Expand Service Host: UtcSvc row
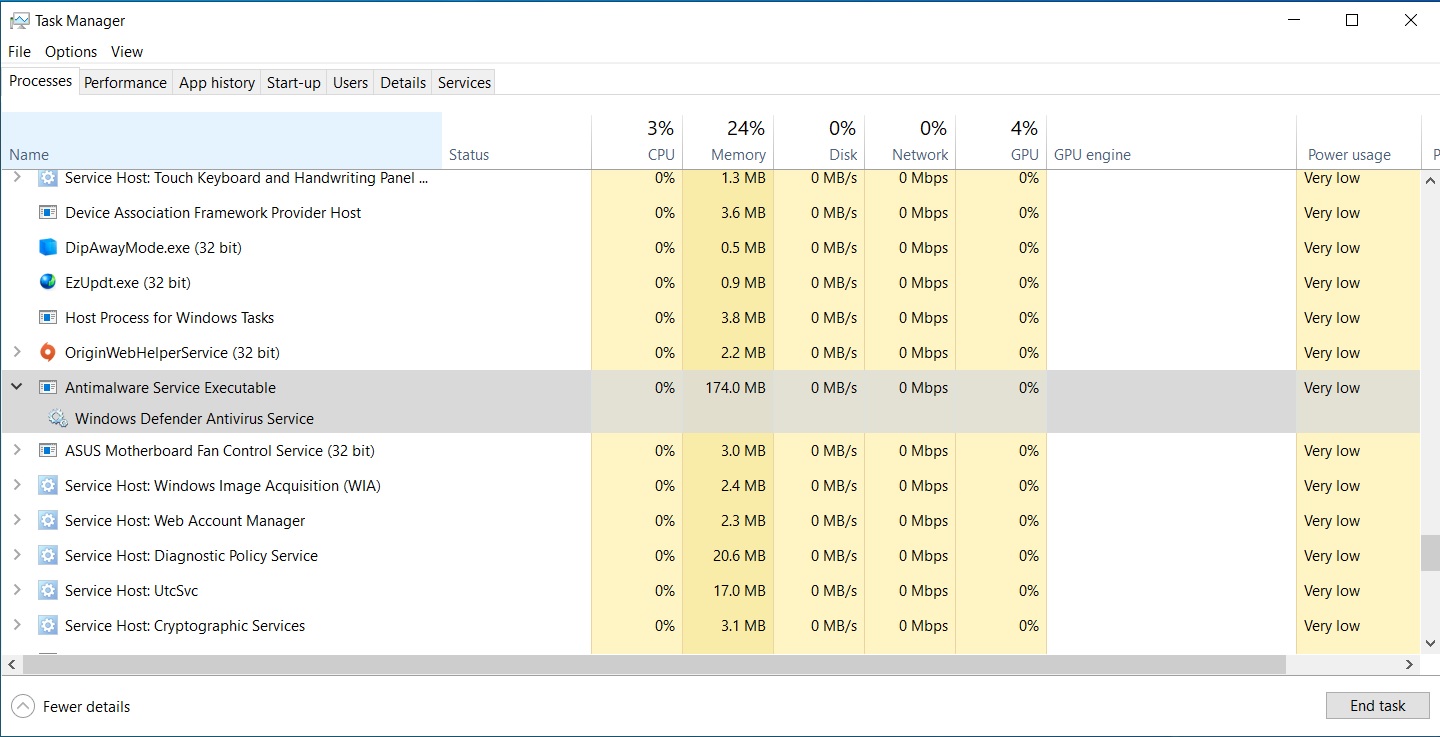Image resolution: width=1440 pixels, height=737 pixels. point(16,591)
